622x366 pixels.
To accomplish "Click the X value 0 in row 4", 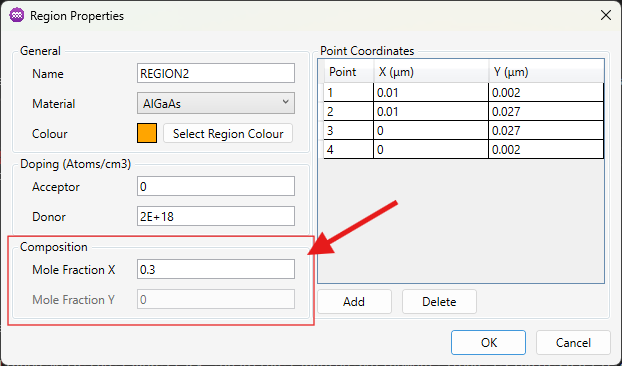I will 431,149.
